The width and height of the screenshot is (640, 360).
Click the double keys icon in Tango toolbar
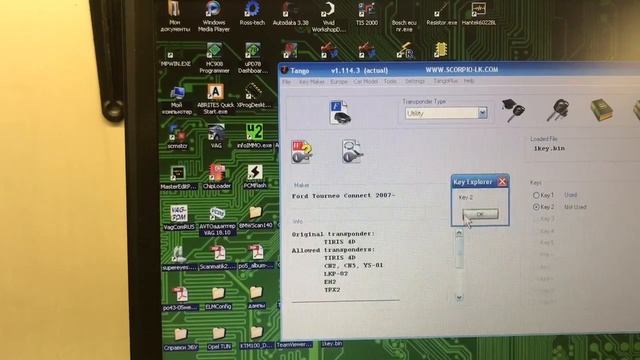pos(558,110)
